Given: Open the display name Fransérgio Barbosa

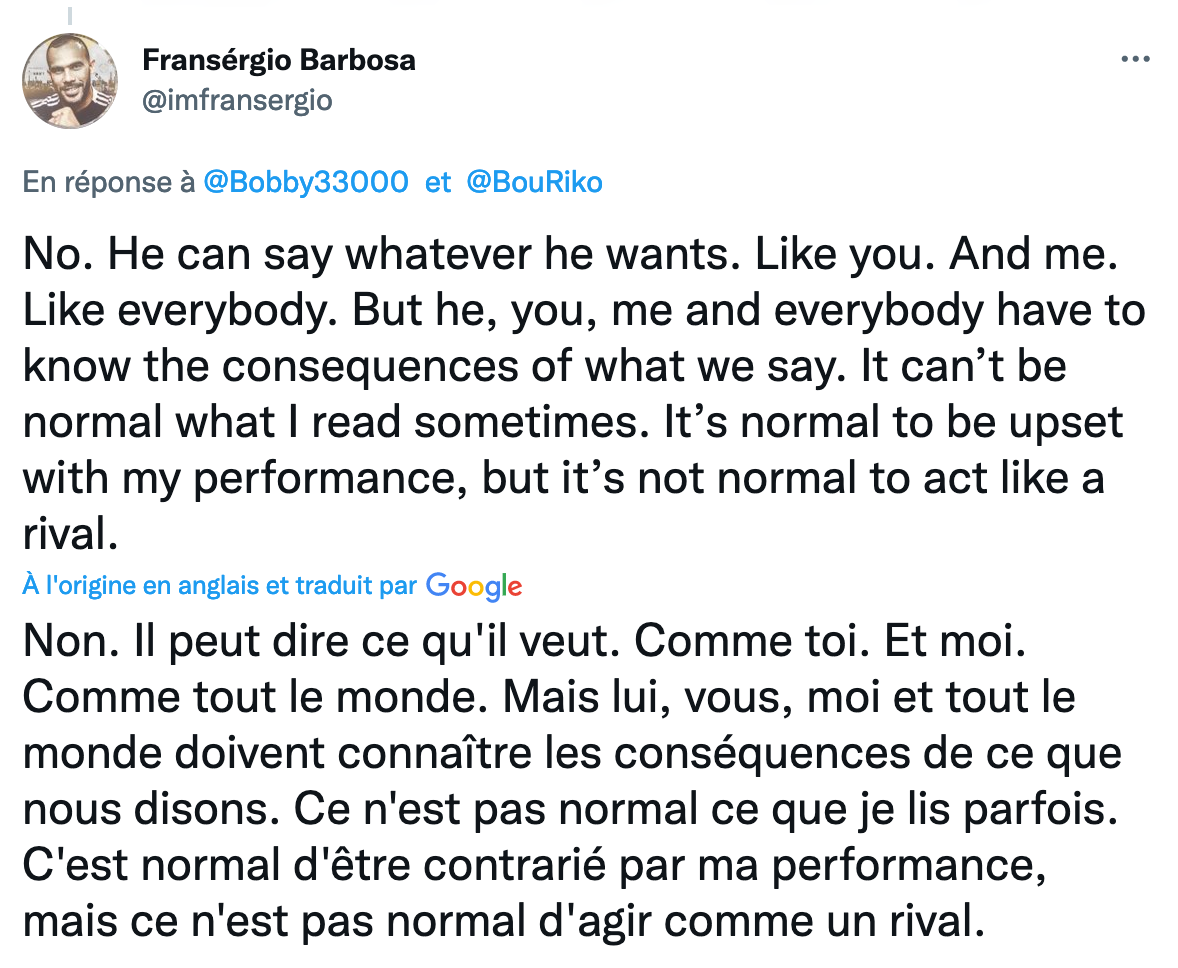Looking at the screenshot, I should (x=279, y=59).
